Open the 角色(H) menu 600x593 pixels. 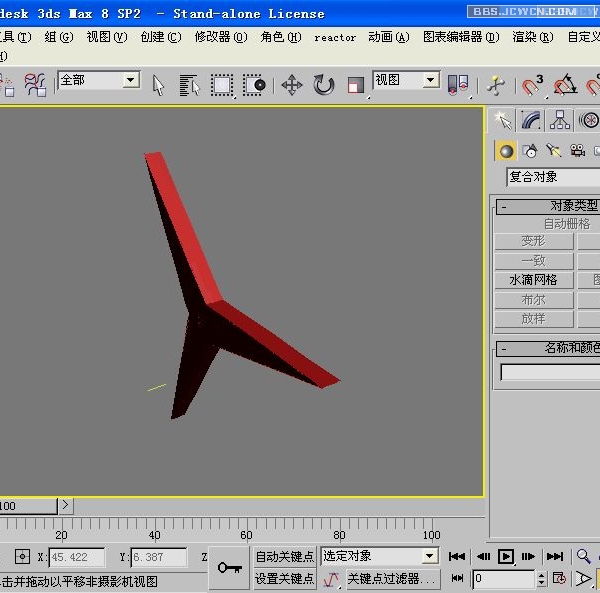coord(281,37)
